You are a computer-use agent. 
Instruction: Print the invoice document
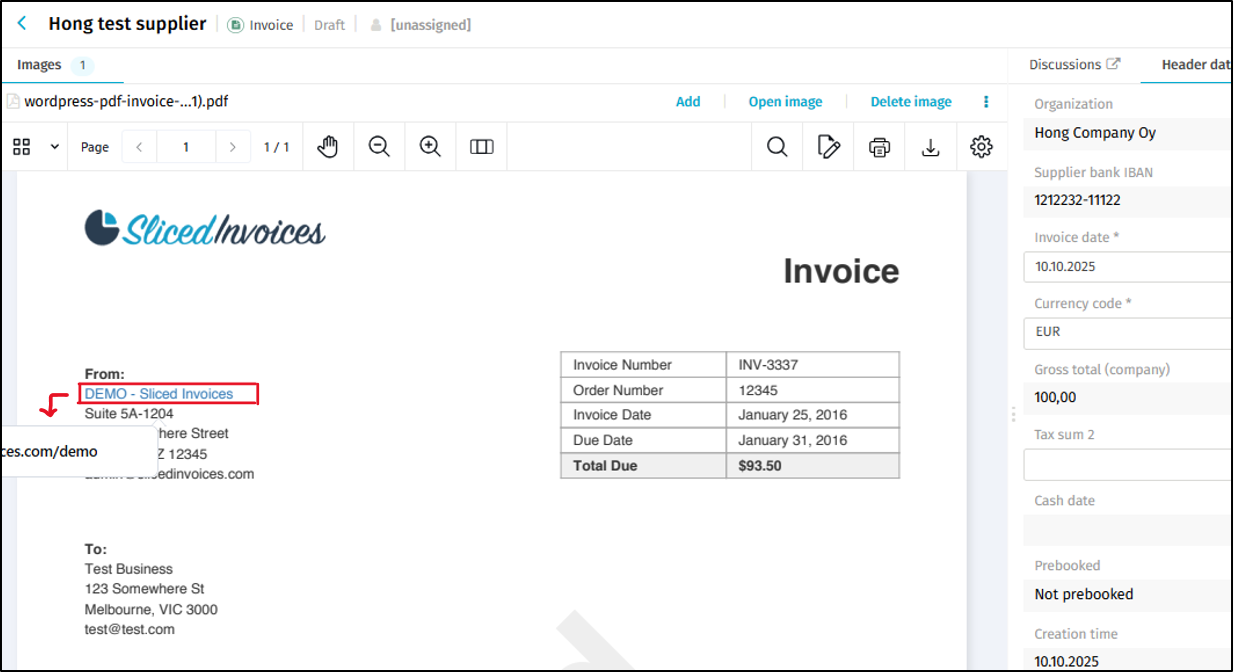(x=879, y=147)
